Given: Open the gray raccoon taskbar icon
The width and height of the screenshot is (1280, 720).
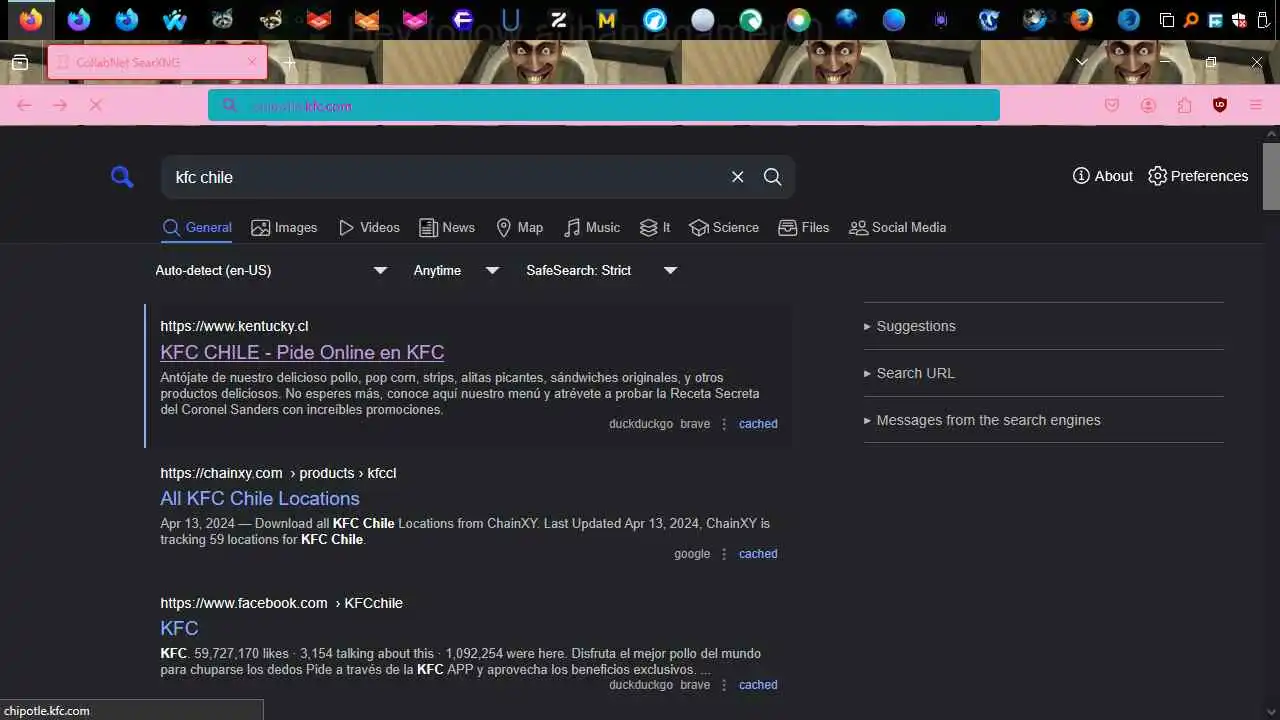Looking at the screenshot, I should click(223, 19).
